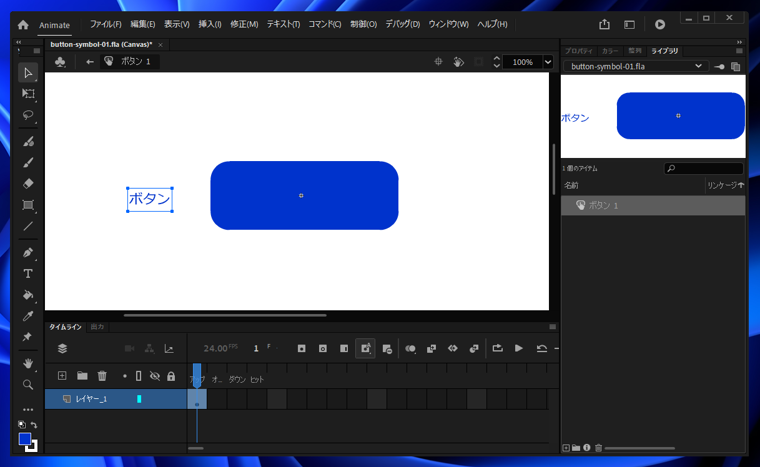Select the Pen tool
The height and width of the screenshot is (467, 760).
coord(28,253)
